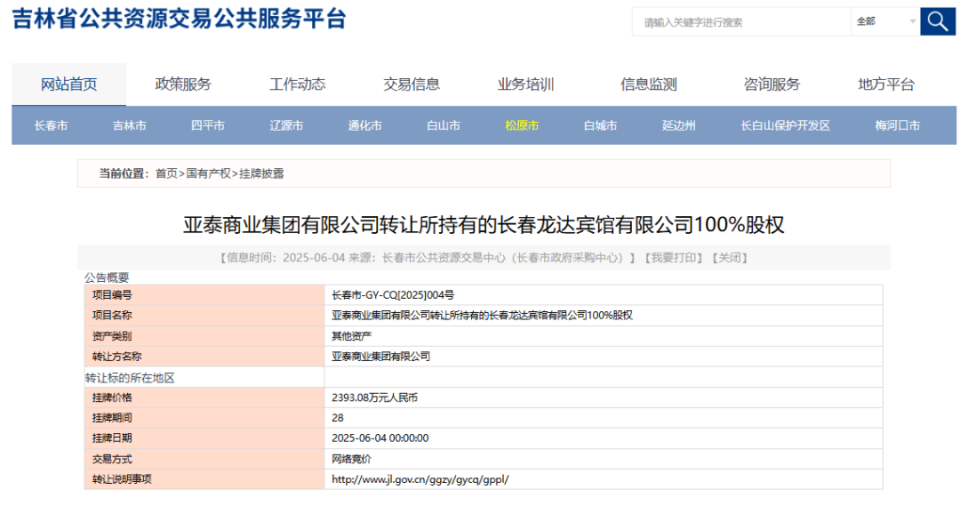Open the 网站首页 tab
This screenshot has width=960, height=514.
tap(69, 84)
